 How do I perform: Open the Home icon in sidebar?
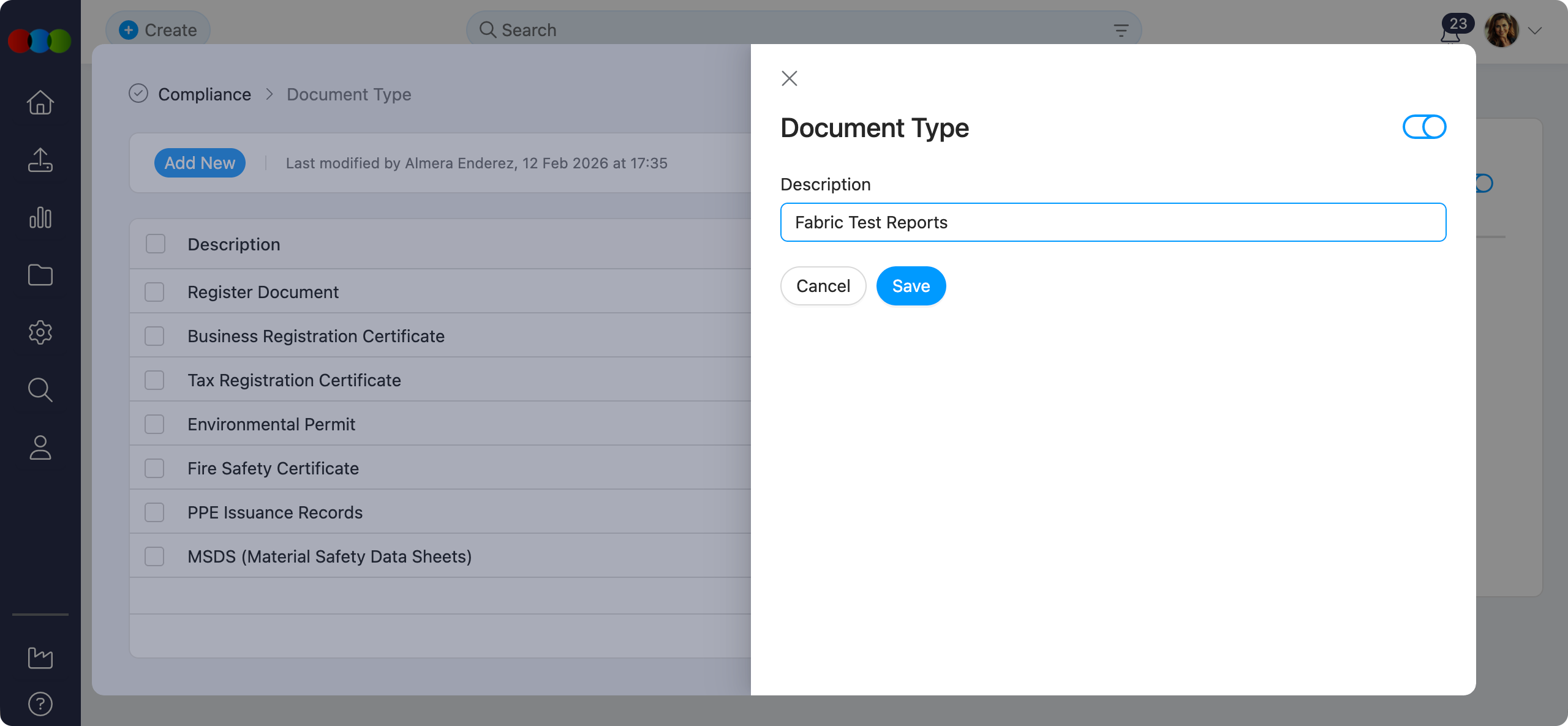tap(40, 102)
